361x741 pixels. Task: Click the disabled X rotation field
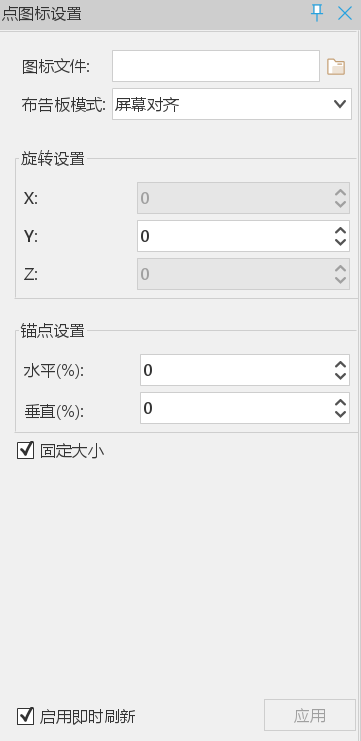(x=243, y=198)
